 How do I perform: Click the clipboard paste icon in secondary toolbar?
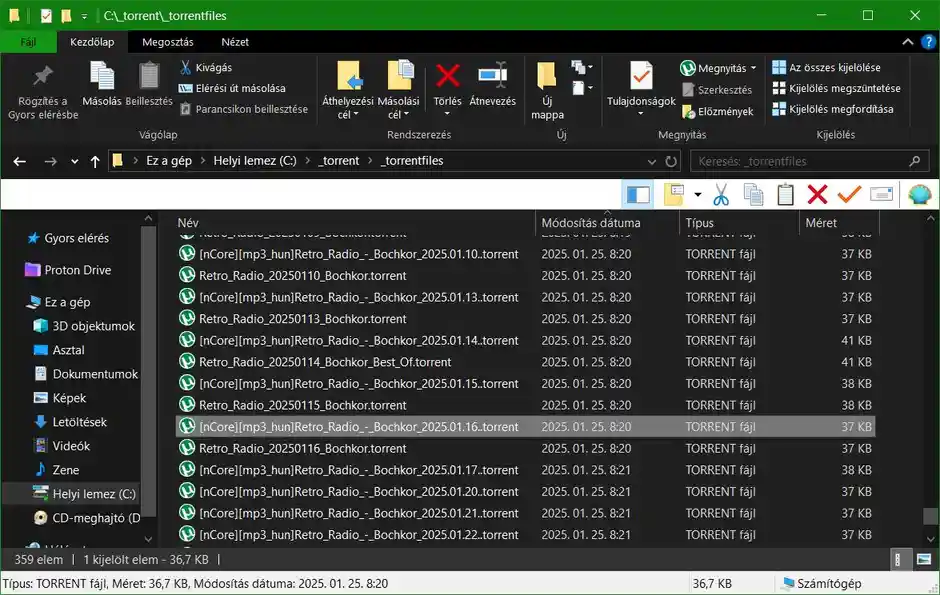click(x=785, y=194)
